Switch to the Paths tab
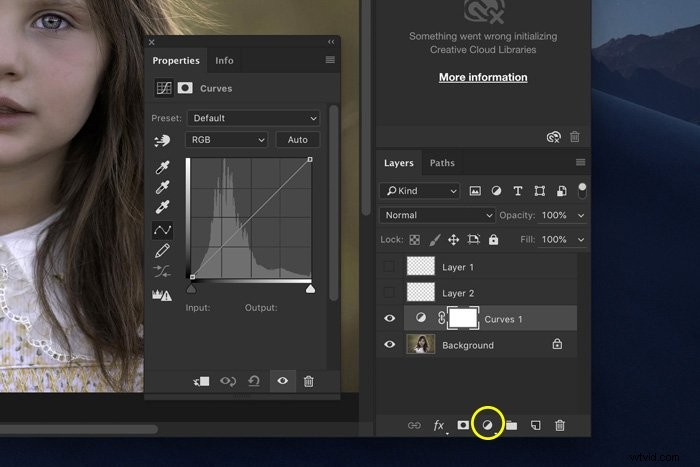Image resolution: width=700 pixels, height=467 pixels. 442,163
